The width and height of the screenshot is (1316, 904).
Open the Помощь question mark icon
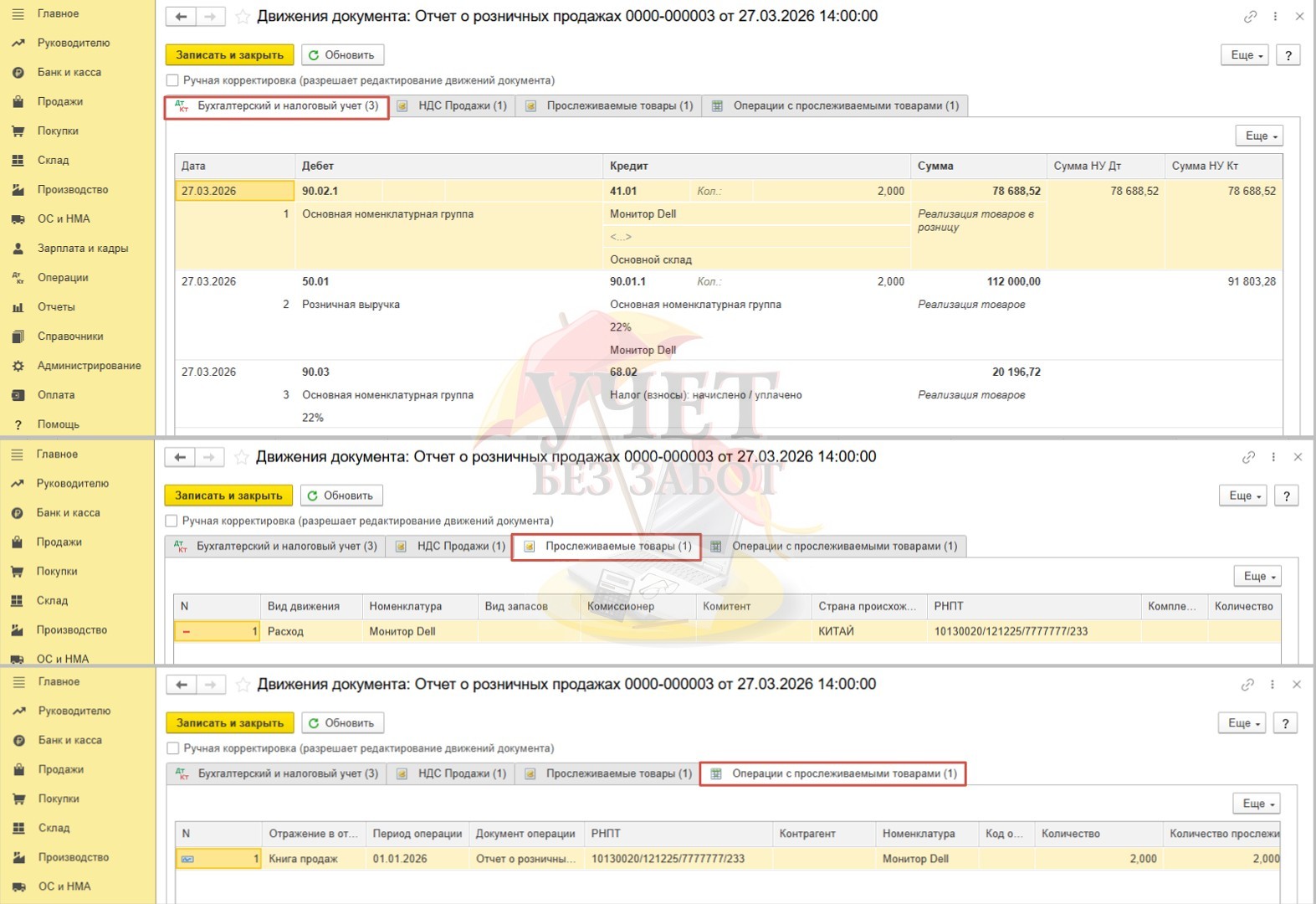point(18,424)
